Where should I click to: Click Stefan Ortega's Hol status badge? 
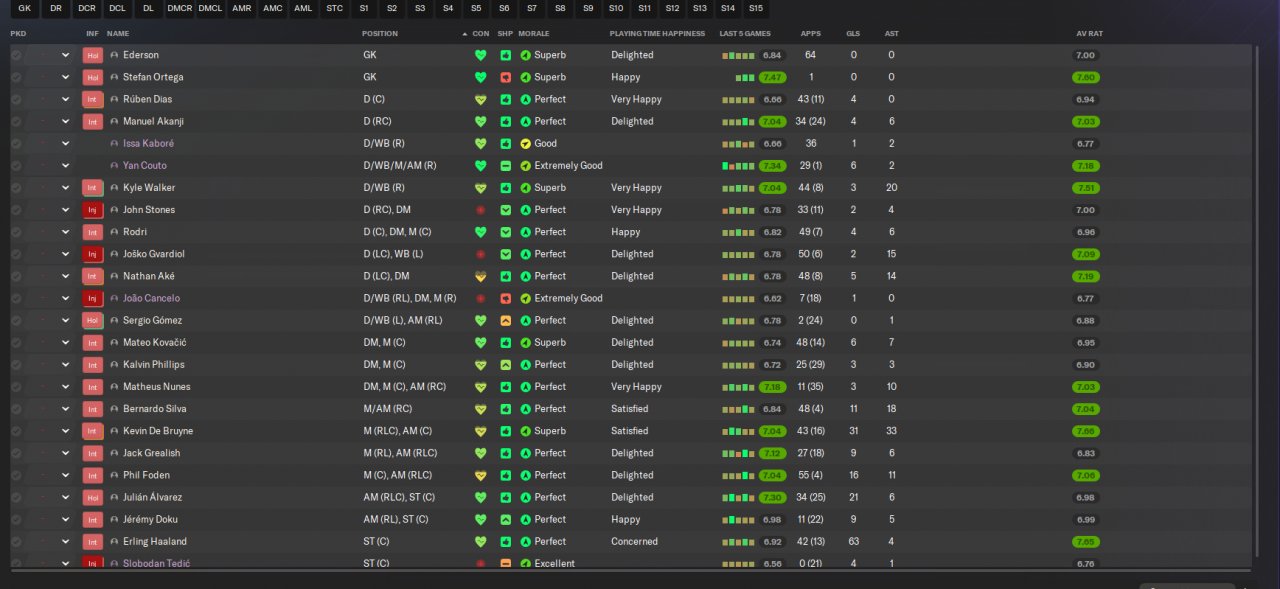[x=93, y=77]
